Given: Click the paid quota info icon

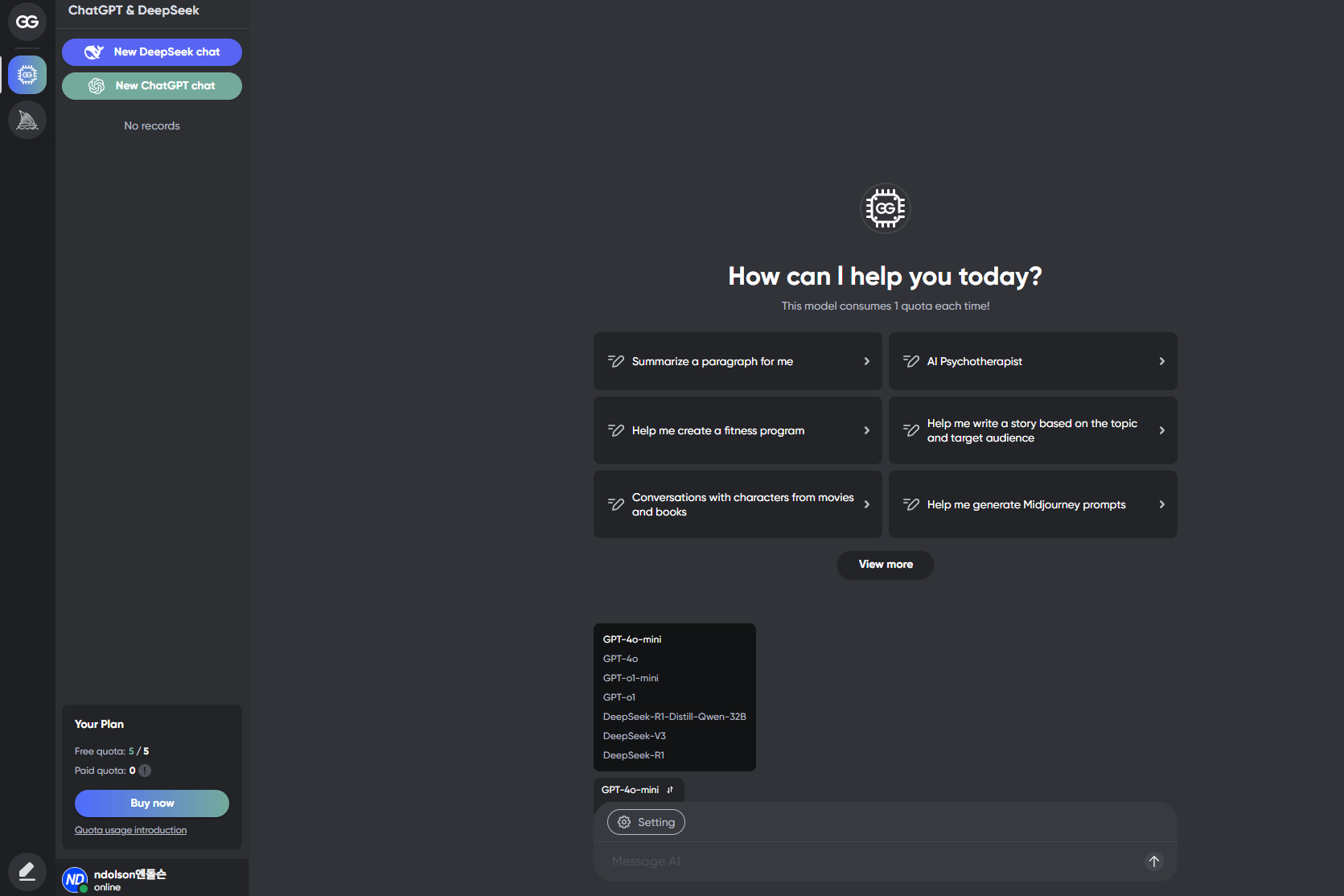Looking at the screenshot, I should [145, 771].
